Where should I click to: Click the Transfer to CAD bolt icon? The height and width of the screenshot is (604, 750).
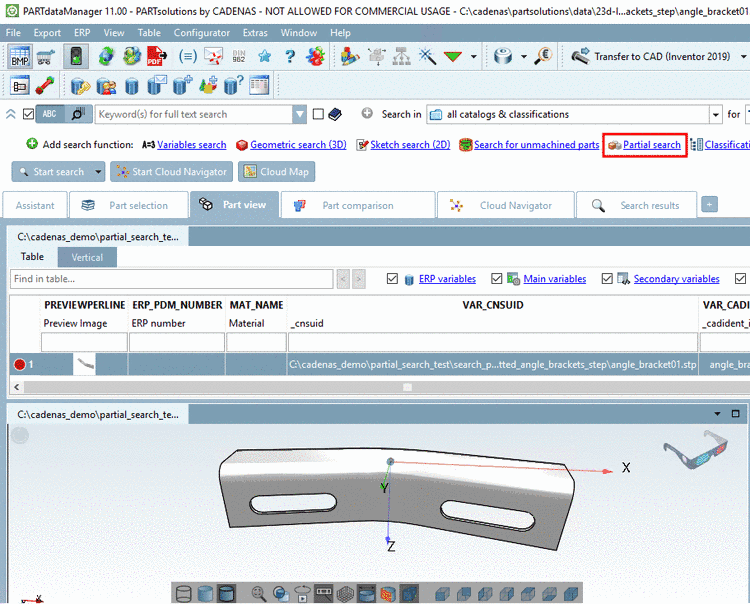coord(581,56)
